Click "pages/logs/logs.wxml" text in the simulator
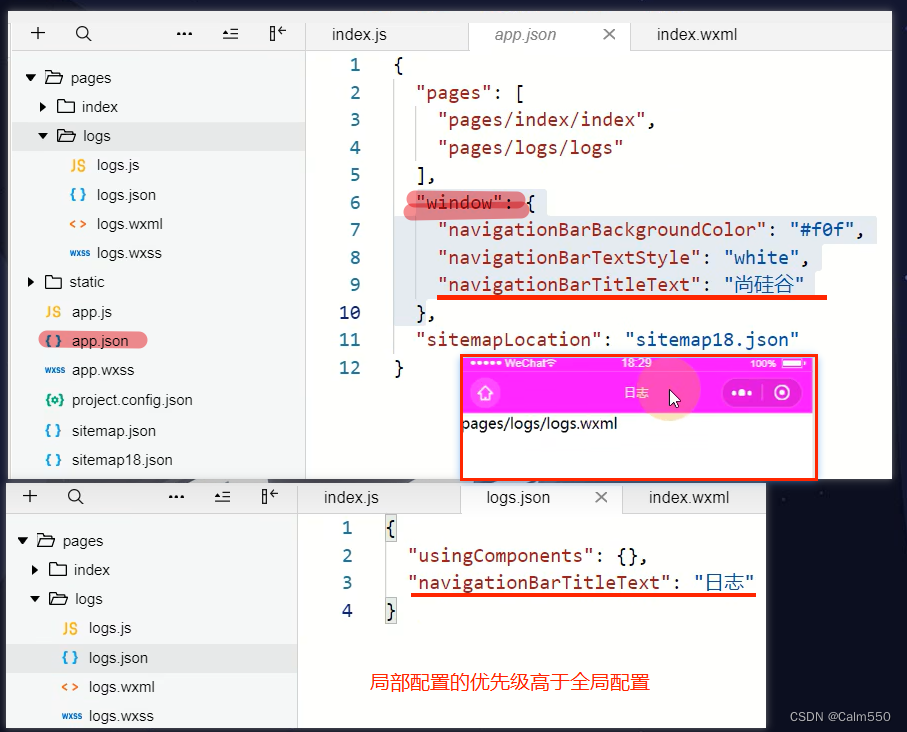This screenshot has height=732, width=907. pos(540,424)
